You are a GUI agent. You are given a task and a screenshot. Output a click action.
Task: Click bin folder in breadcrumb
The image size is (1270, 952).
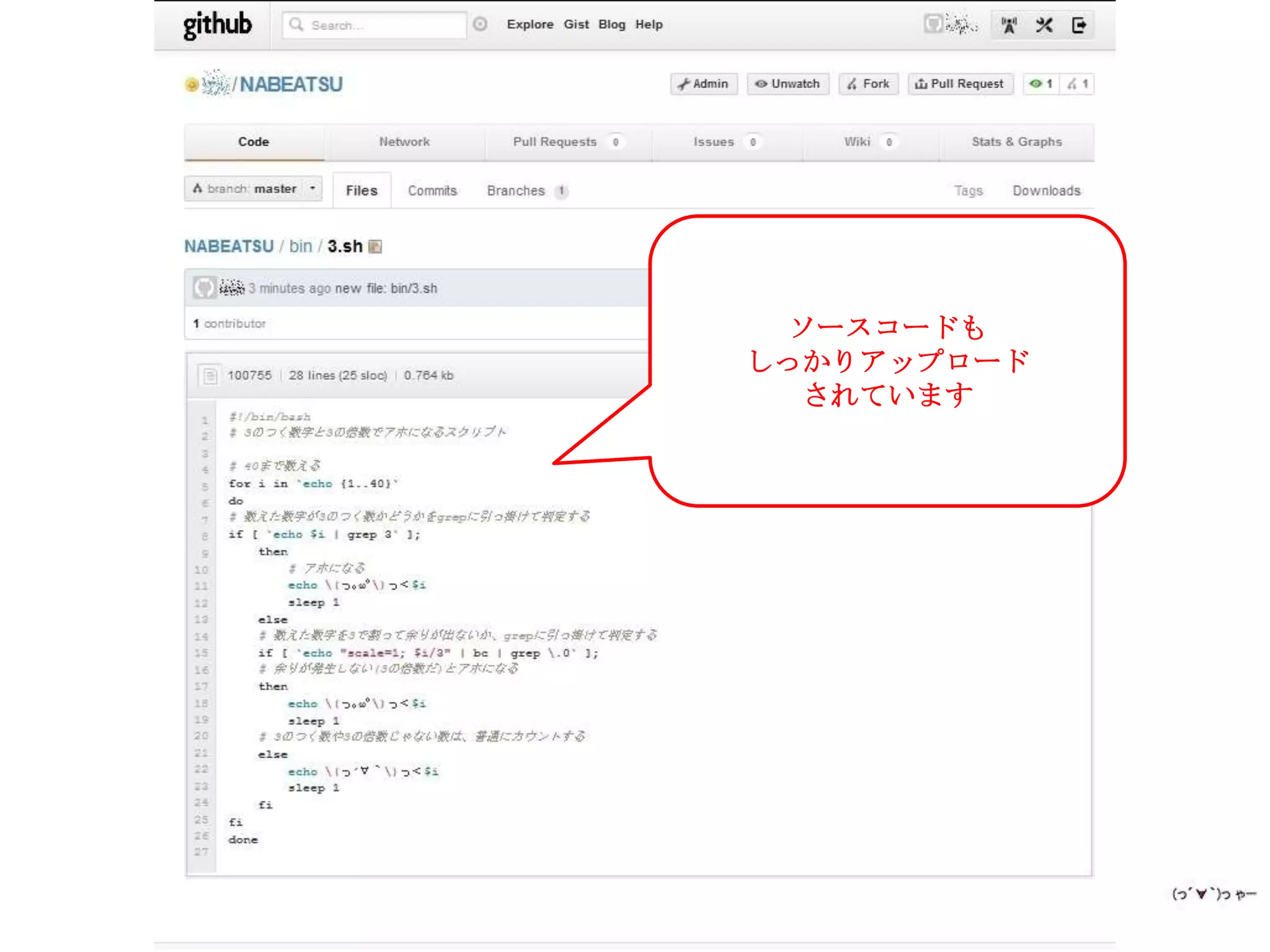click(x=300, y=247)
